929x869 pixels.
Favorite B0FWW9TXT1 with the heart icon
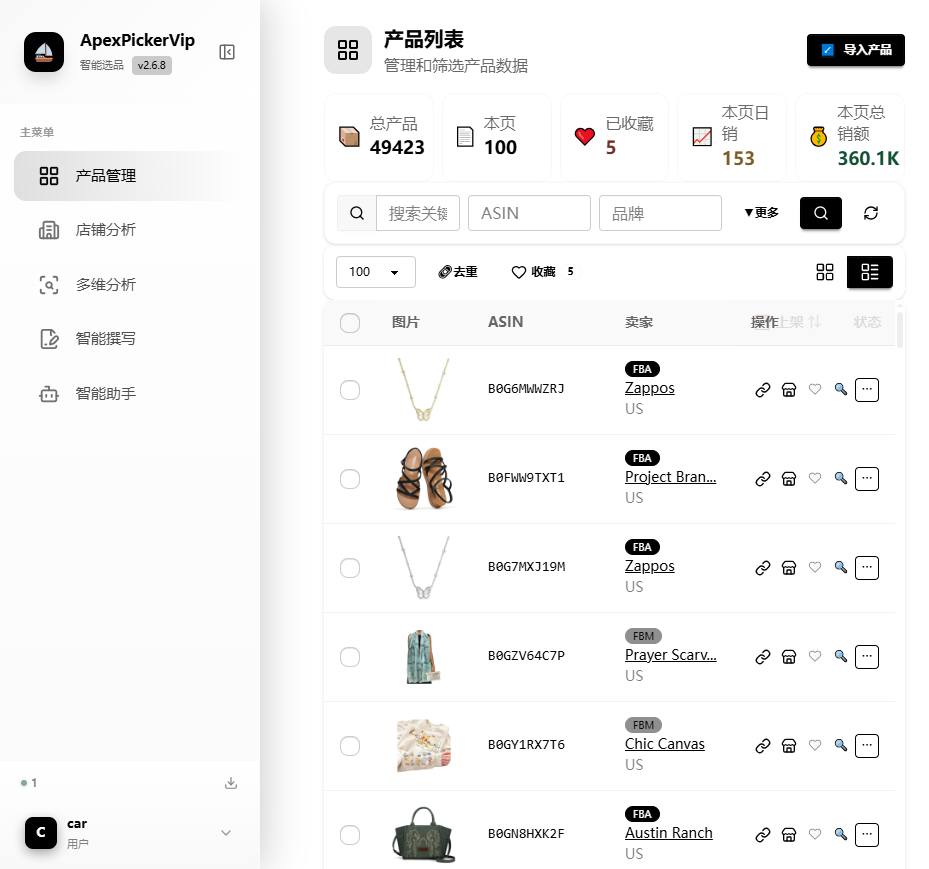coord(815,478)
